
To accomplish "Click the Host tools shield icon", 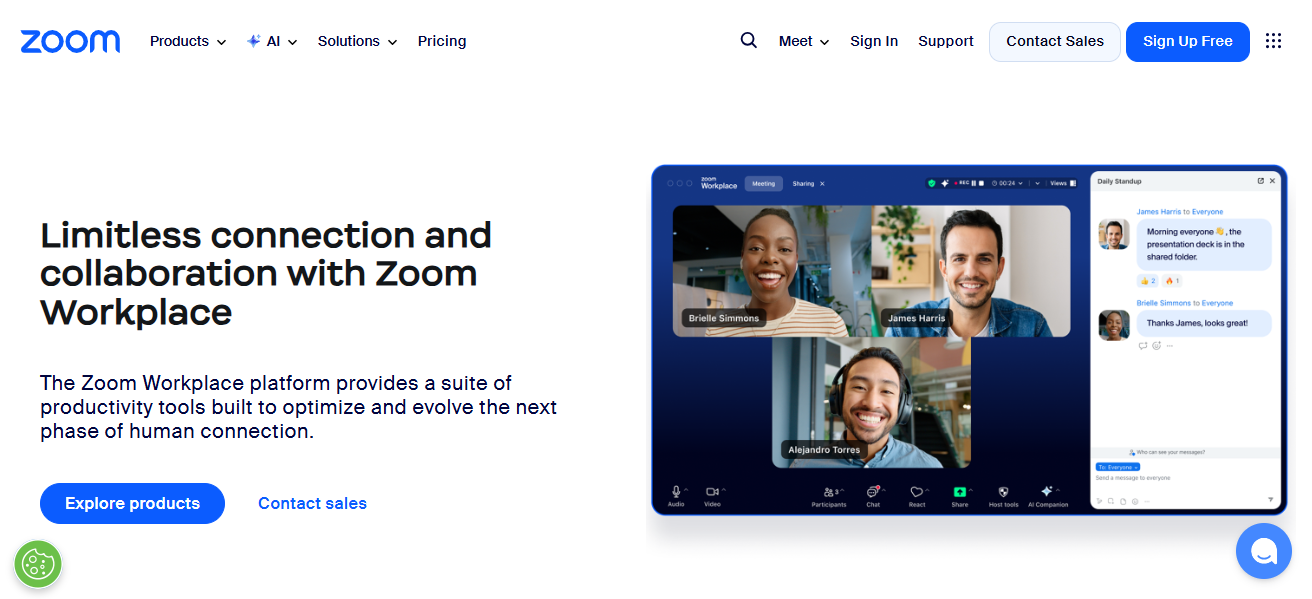I will tap(1003, 492).
